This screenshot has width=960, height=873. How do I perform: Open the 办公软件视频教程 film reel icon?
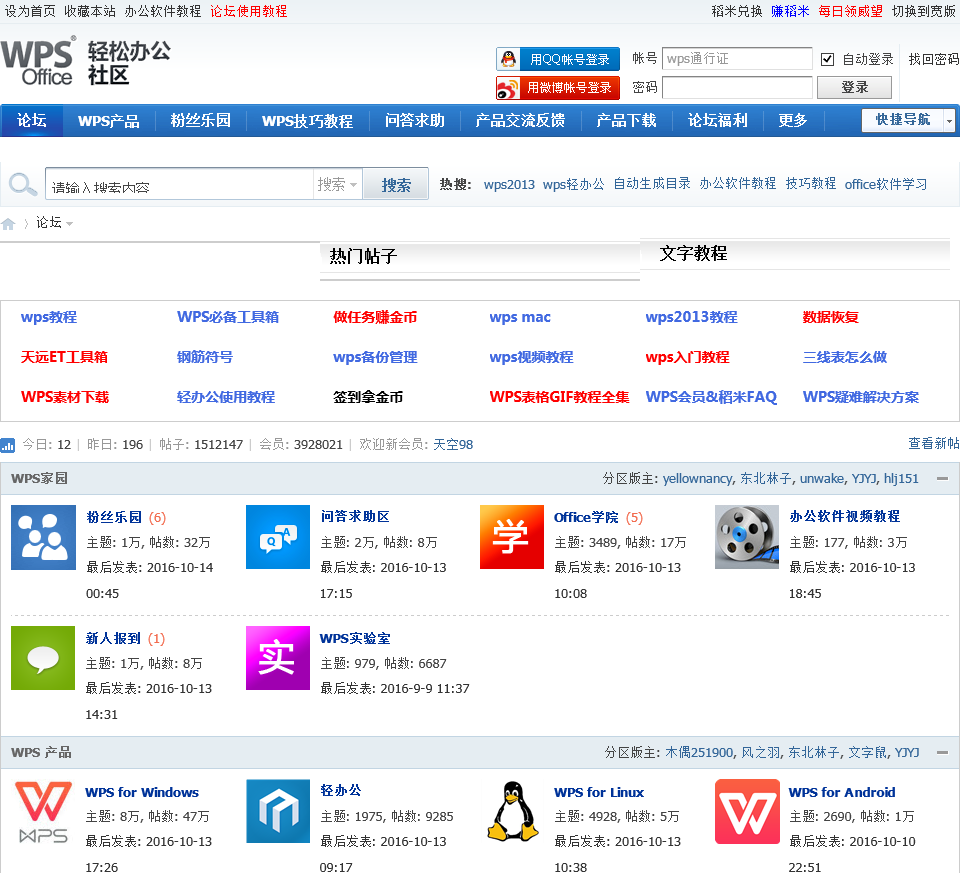tap(747, 537)
